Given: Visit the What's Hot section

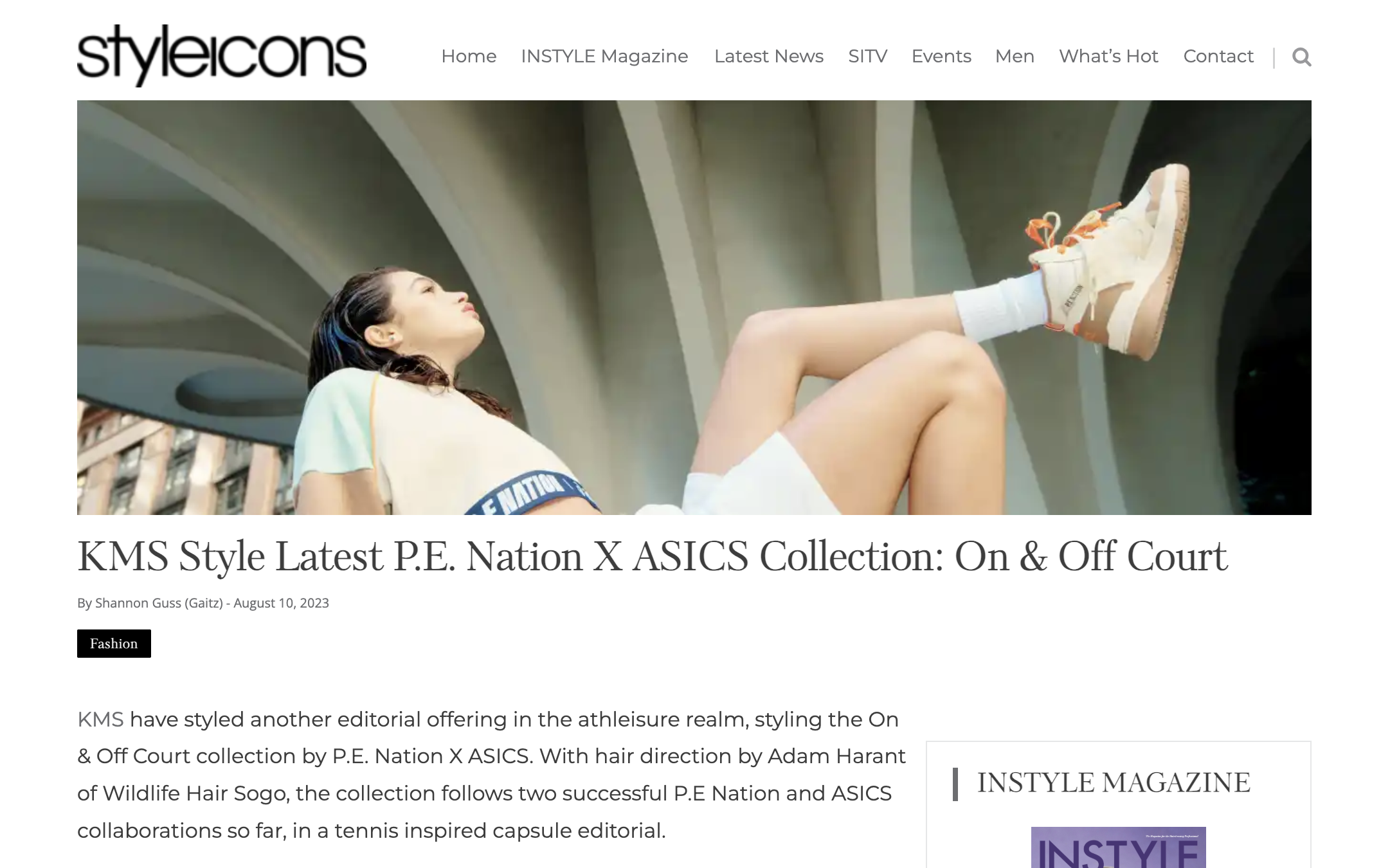Looking at the screenshot, I should [x=1108, y=57].
